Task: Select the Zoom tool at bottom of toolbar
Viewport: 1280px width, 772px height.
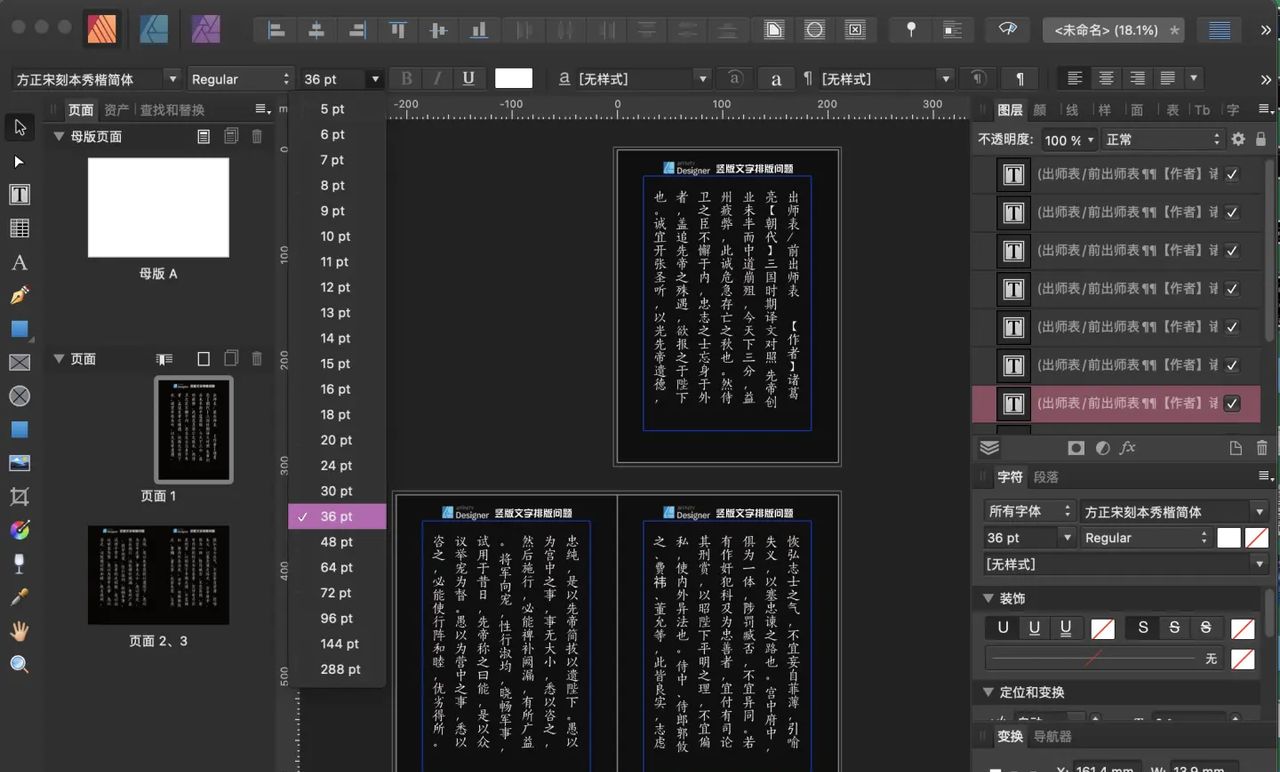Action: pos(19,663)
